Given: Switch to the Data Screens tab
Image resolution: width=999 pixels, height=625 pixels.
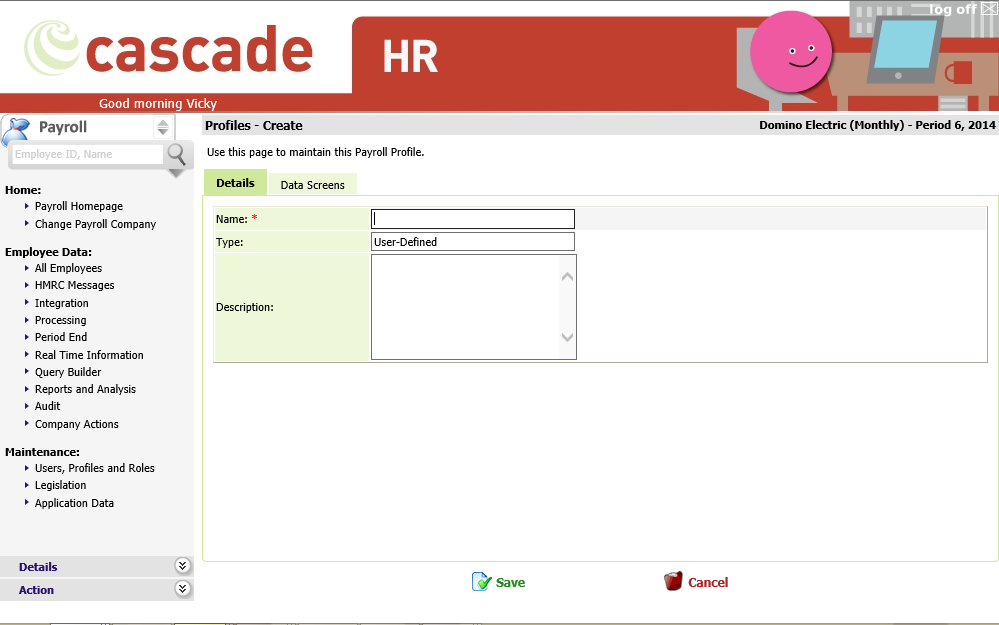Looking at the screenshot, I should (312, 185).
